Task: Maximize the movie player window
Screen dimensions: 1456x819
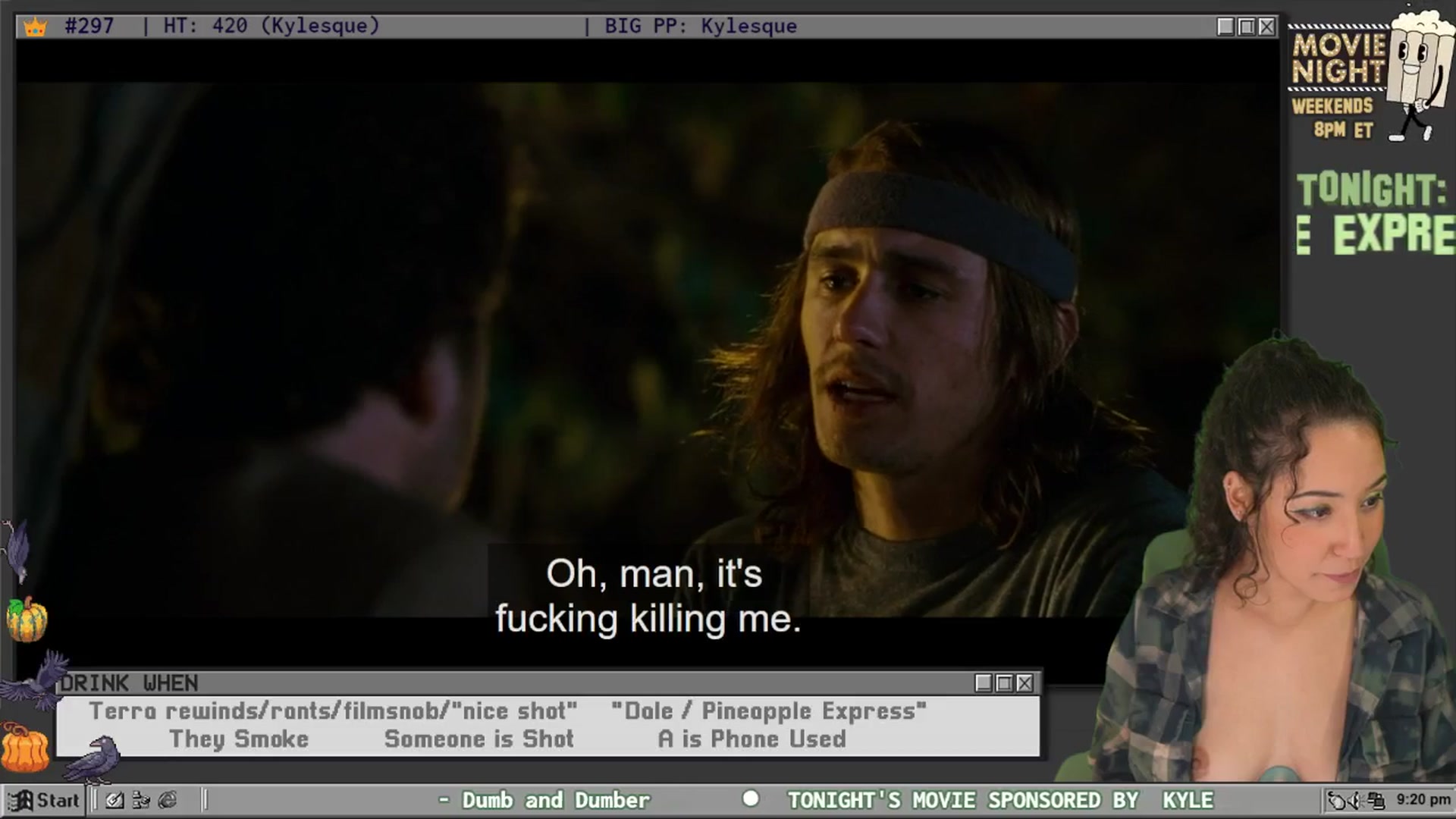Action: point(1246,27)
